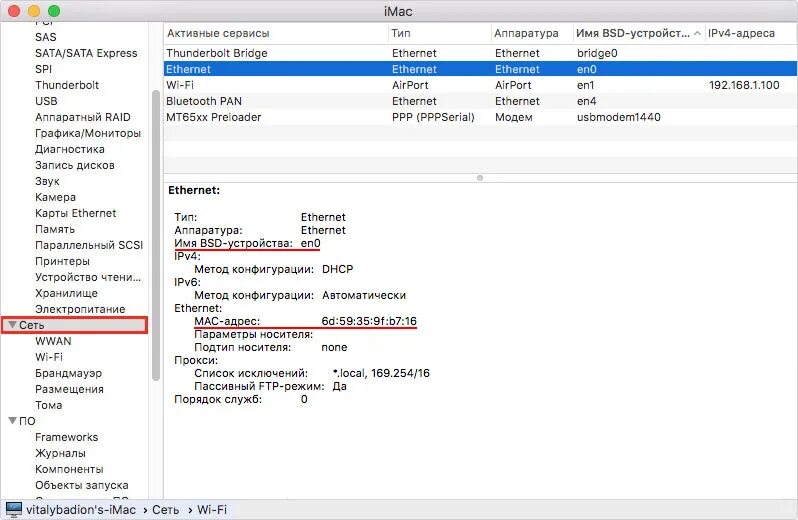The image size is (798, 520).
Task: Open Принтеры in the sidebar
Action: 62,262
